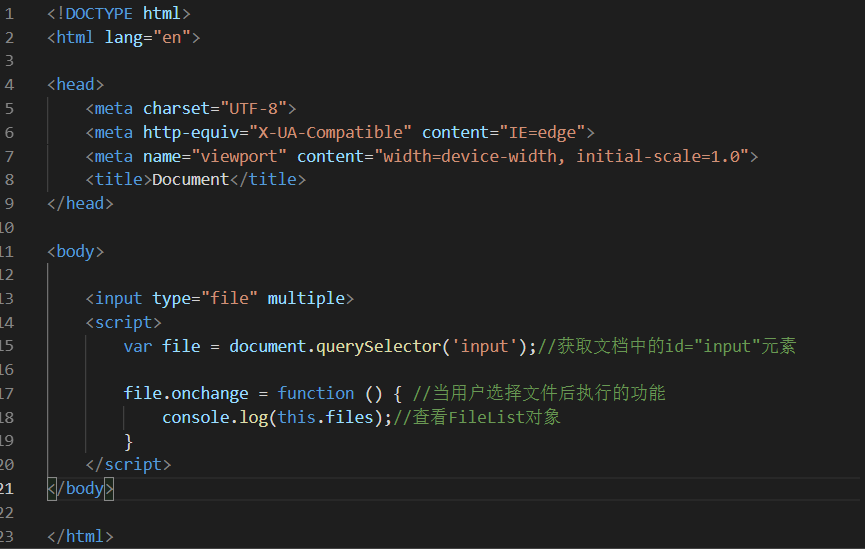This screenshot has height=549, width=865.
Task: Click the closing /body tag
Action: click(81, 489)
